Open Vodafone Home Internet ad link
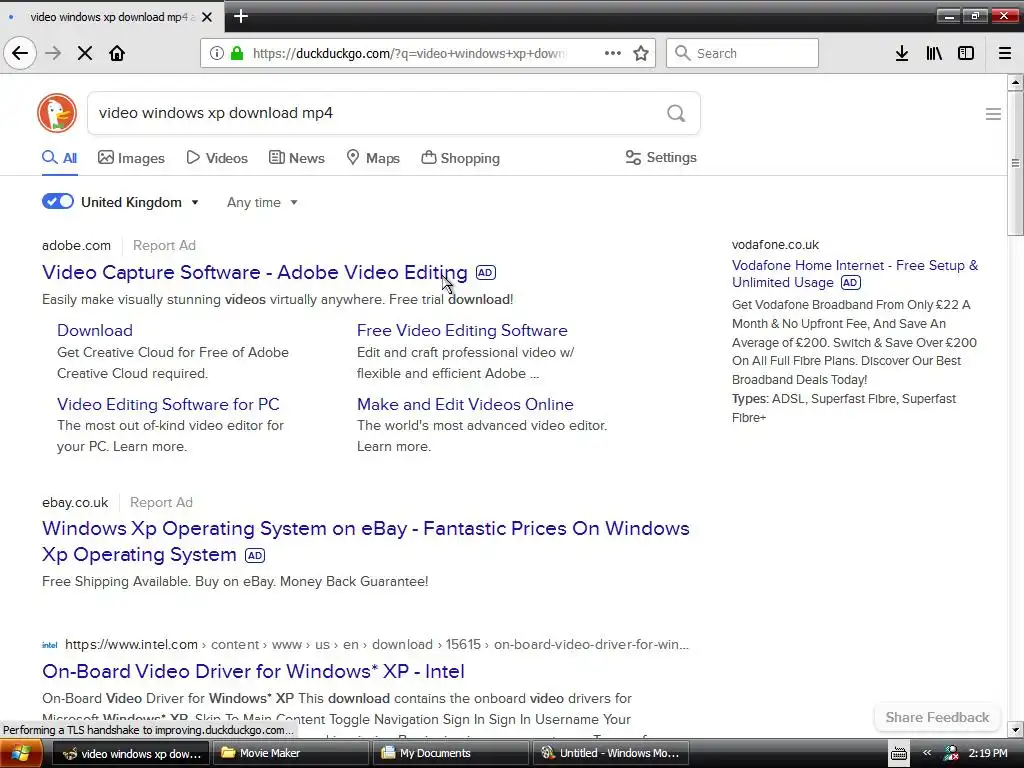 point(855,274)
